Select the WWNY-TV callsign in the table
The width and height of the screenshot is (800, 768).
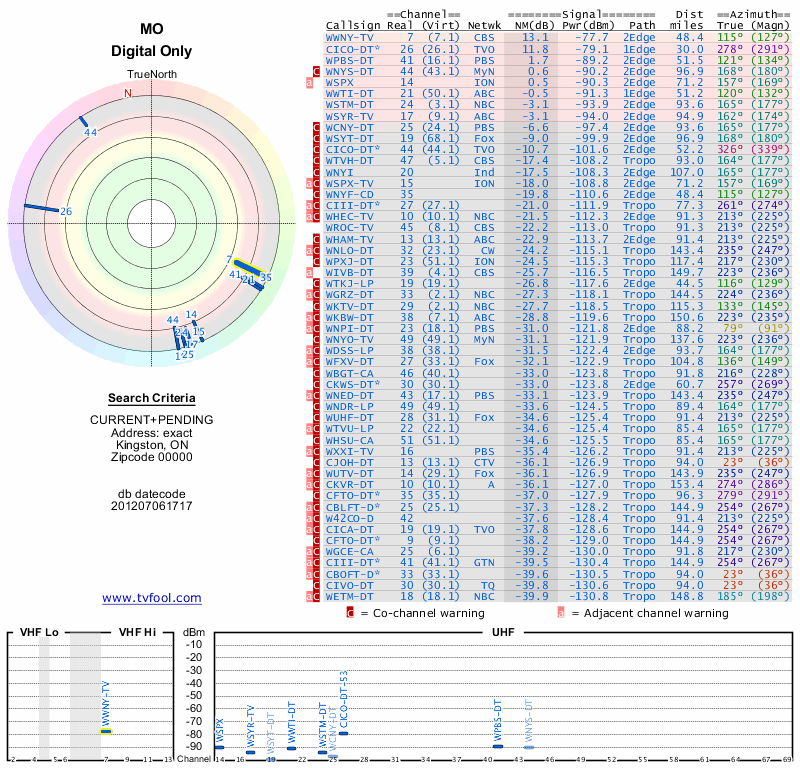click(351, 38)
